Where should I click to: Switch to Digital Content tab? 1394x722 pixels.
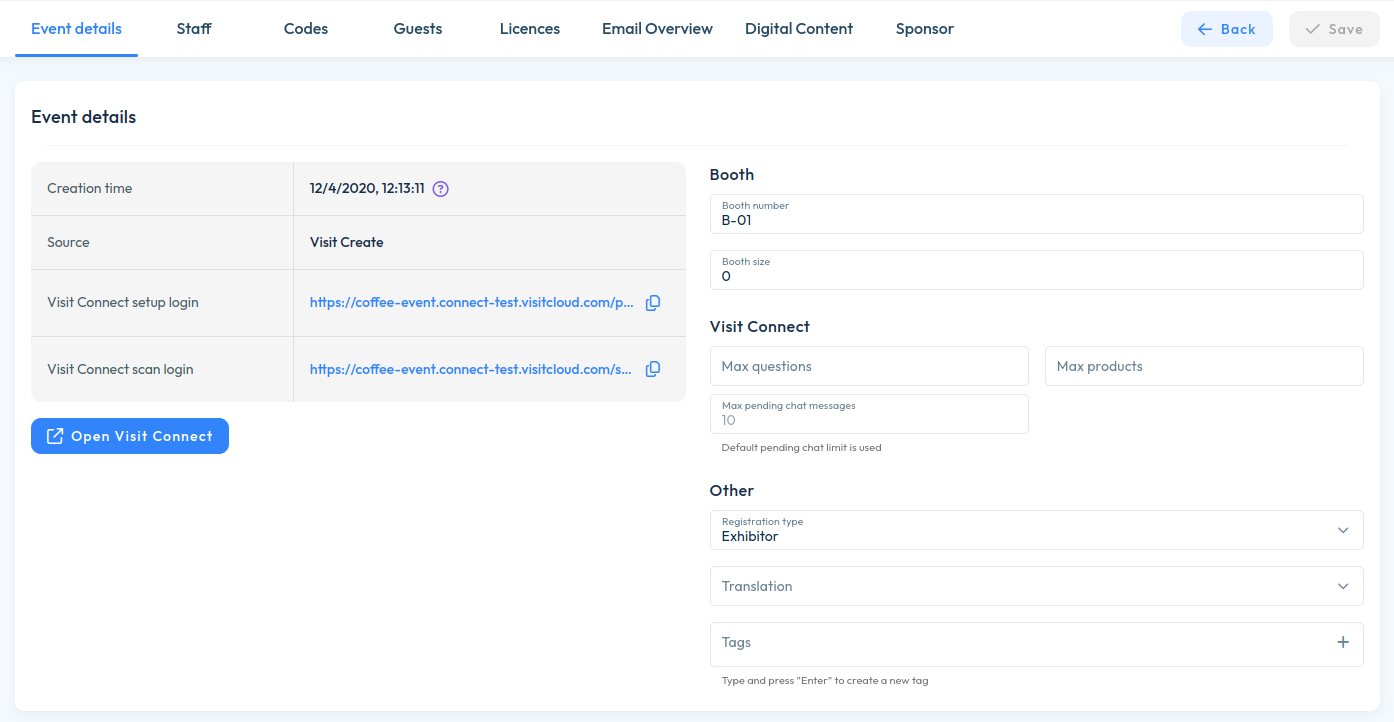(799, 29)
